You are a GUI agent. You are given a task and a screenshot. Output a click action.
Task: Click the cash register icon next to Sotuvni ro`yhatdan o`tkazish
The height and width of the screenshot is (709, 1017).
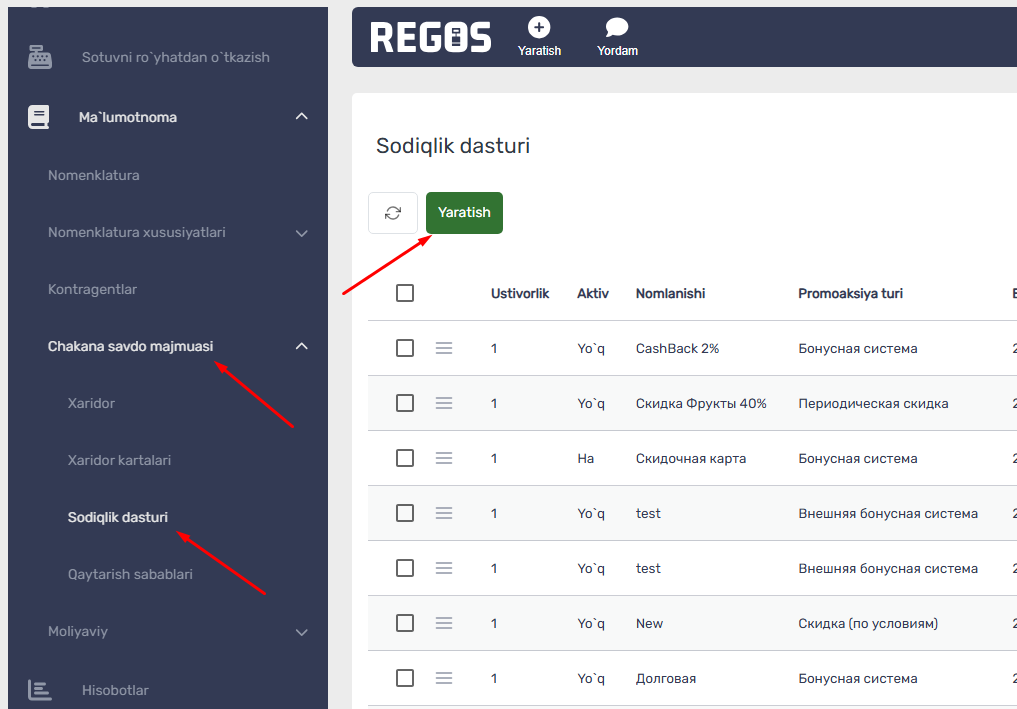tap(39, 57)
